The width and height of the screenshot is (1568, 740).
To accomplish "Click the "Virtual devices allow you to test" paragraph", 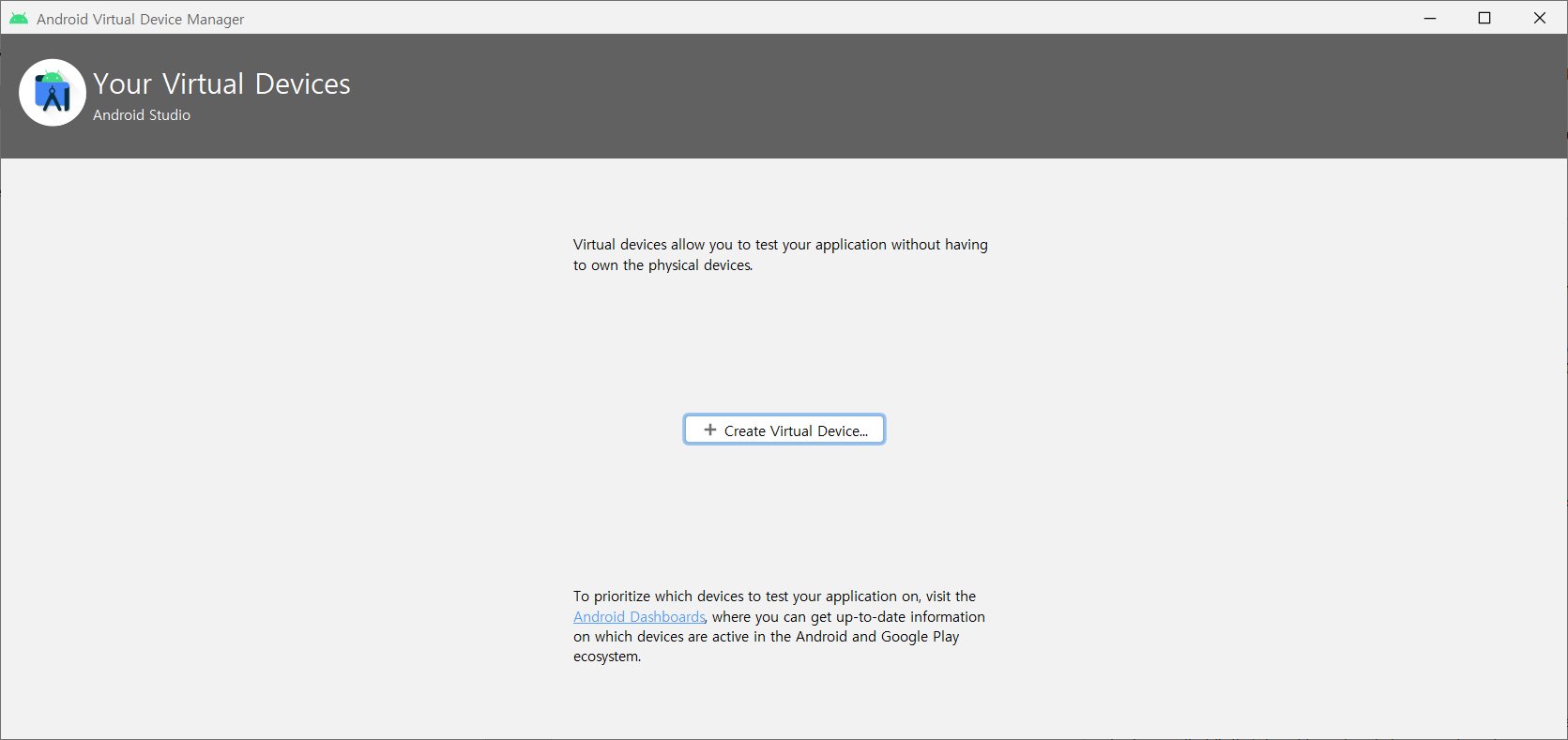I will [x=781, y=254].
